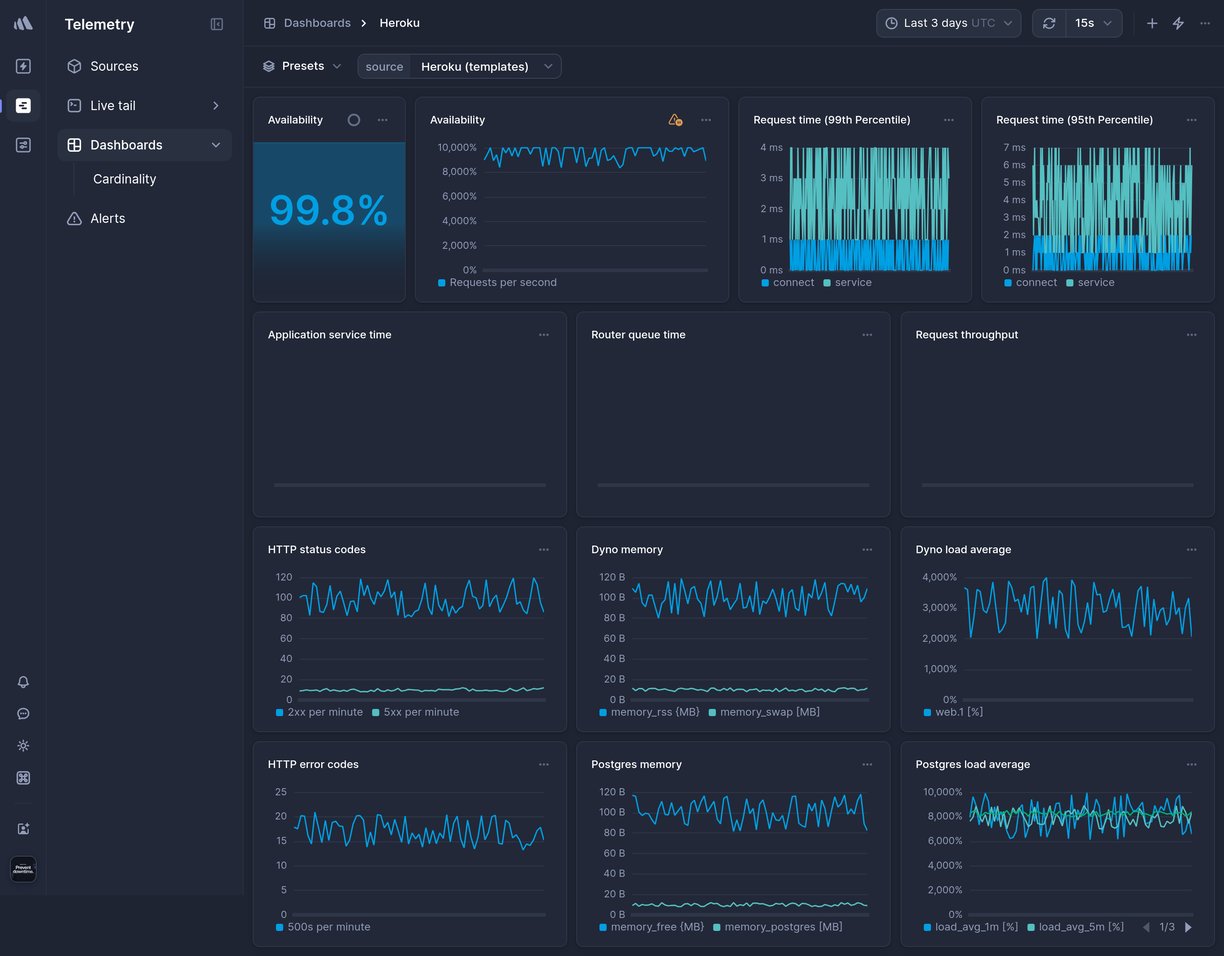
Task: Open options for Dyno memory chart
Action: coord(867,550)
